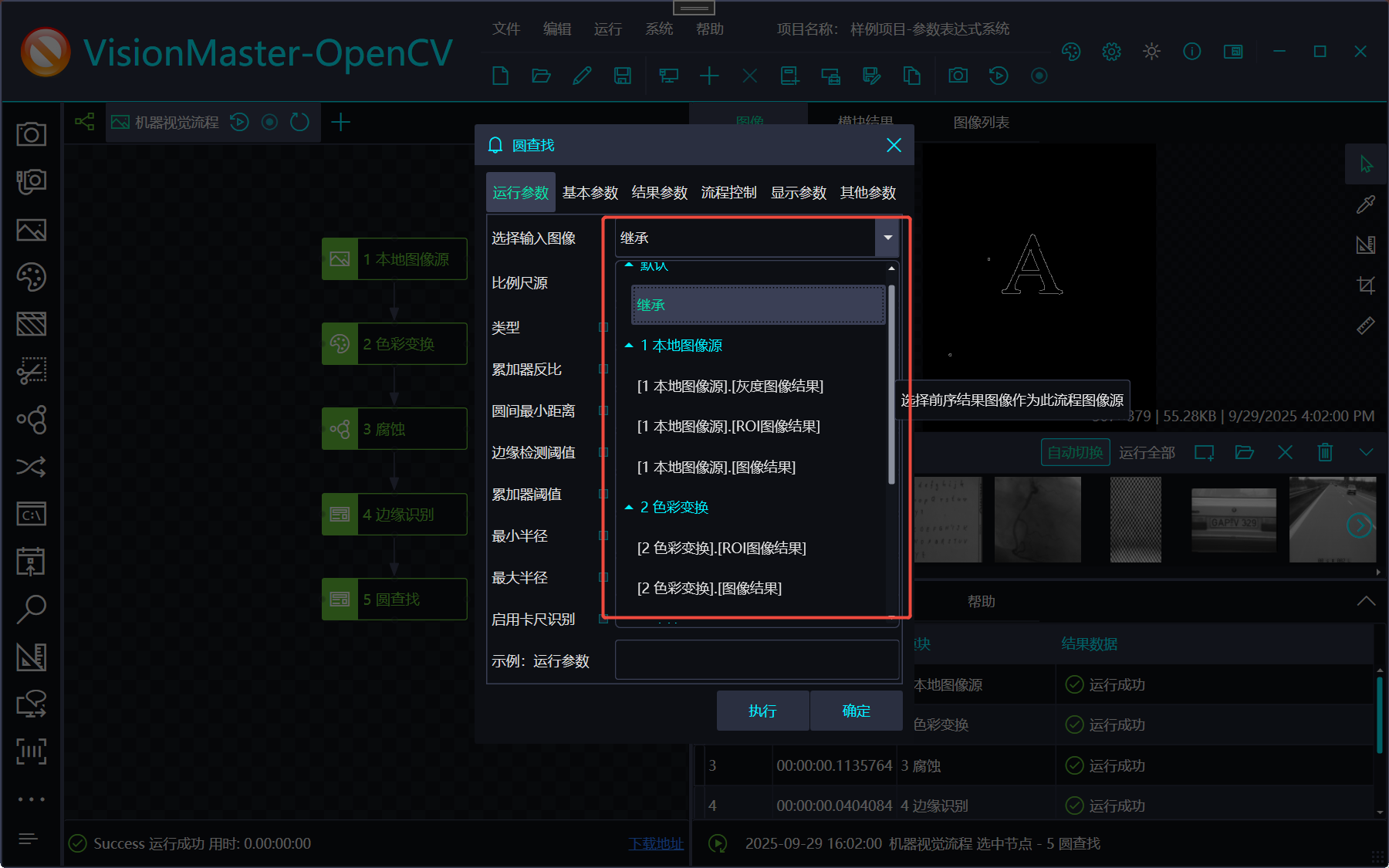Select the multi-camera icon in sidebar

coord(31,181)
